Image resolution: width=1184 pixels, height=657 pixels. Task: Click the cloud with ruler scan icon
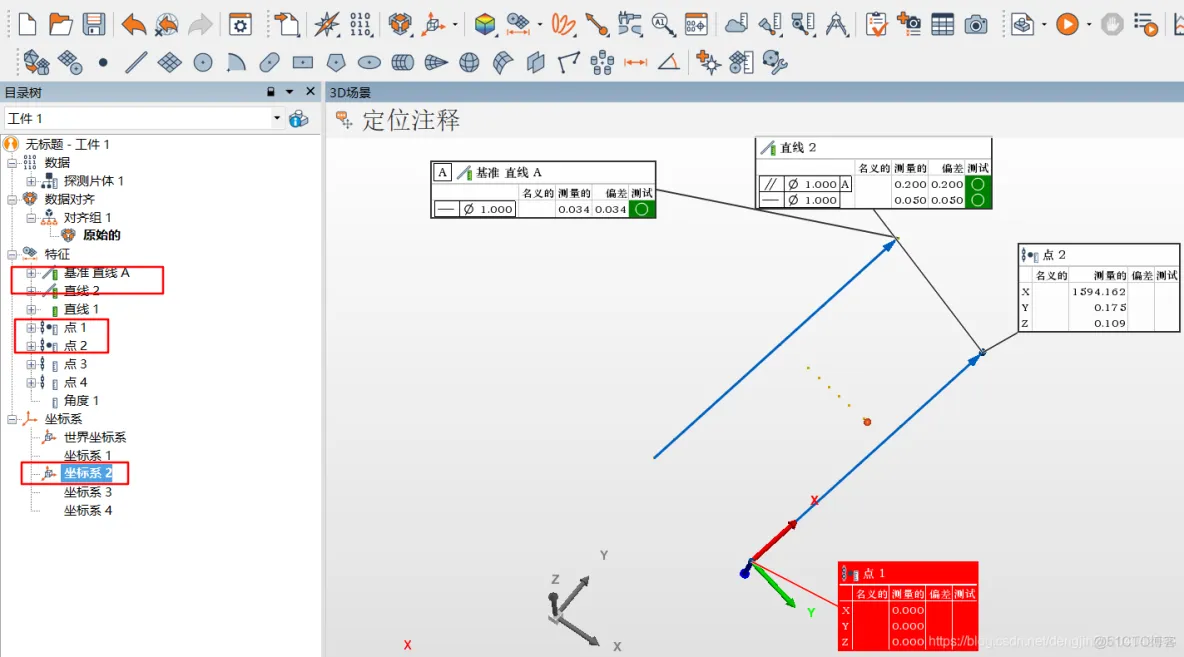736,24
